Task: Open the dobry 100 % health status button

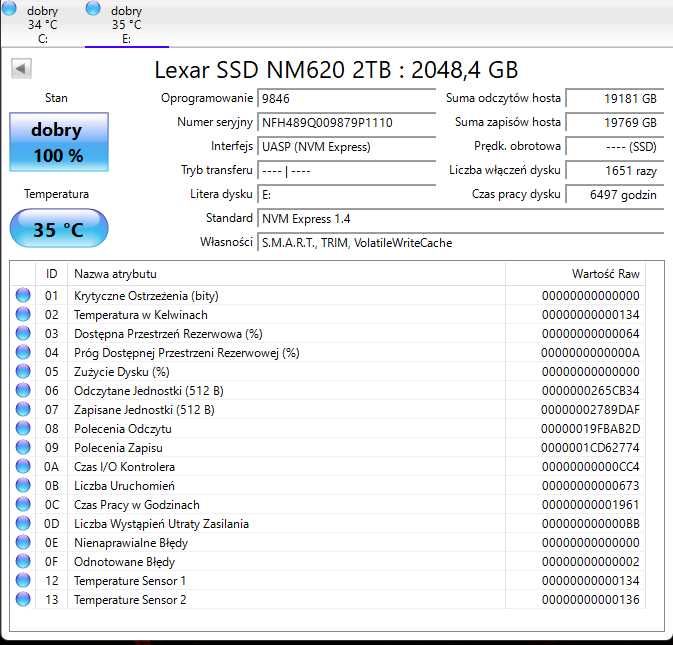Action: click(x=59, y=142)
